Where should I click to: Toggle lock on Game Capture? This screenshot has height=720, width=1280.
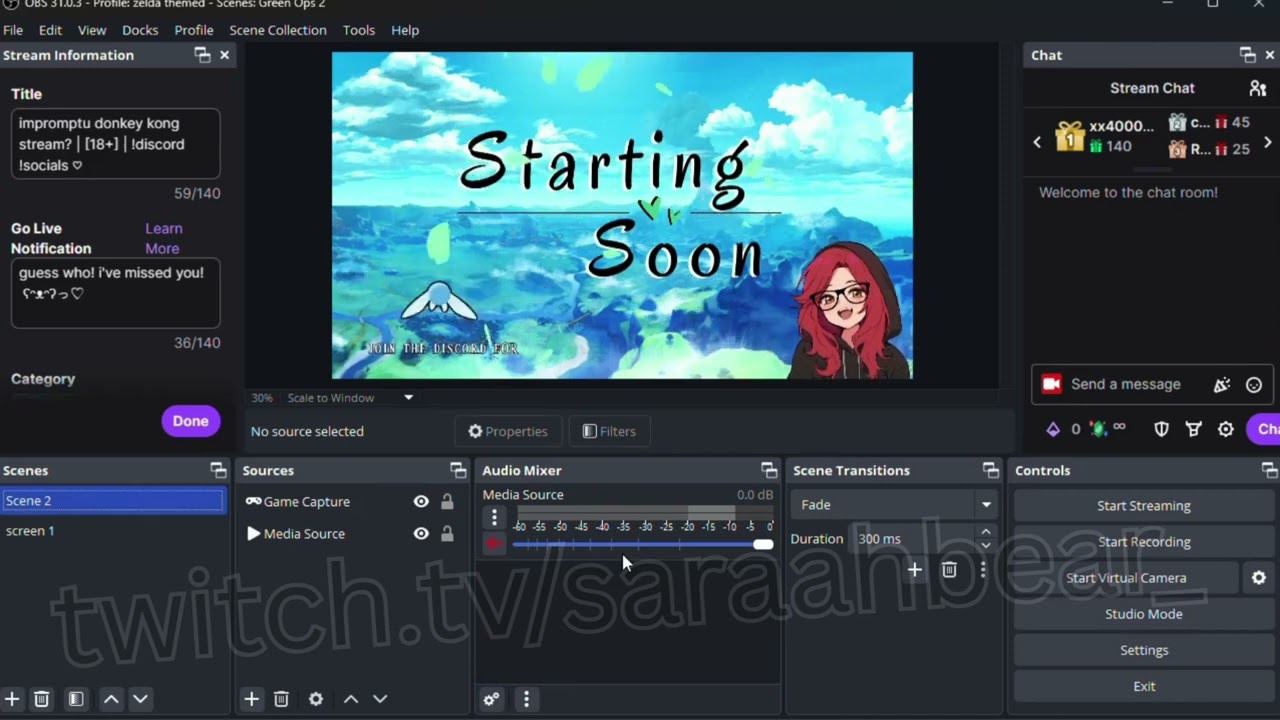click(x=447, y=502)
